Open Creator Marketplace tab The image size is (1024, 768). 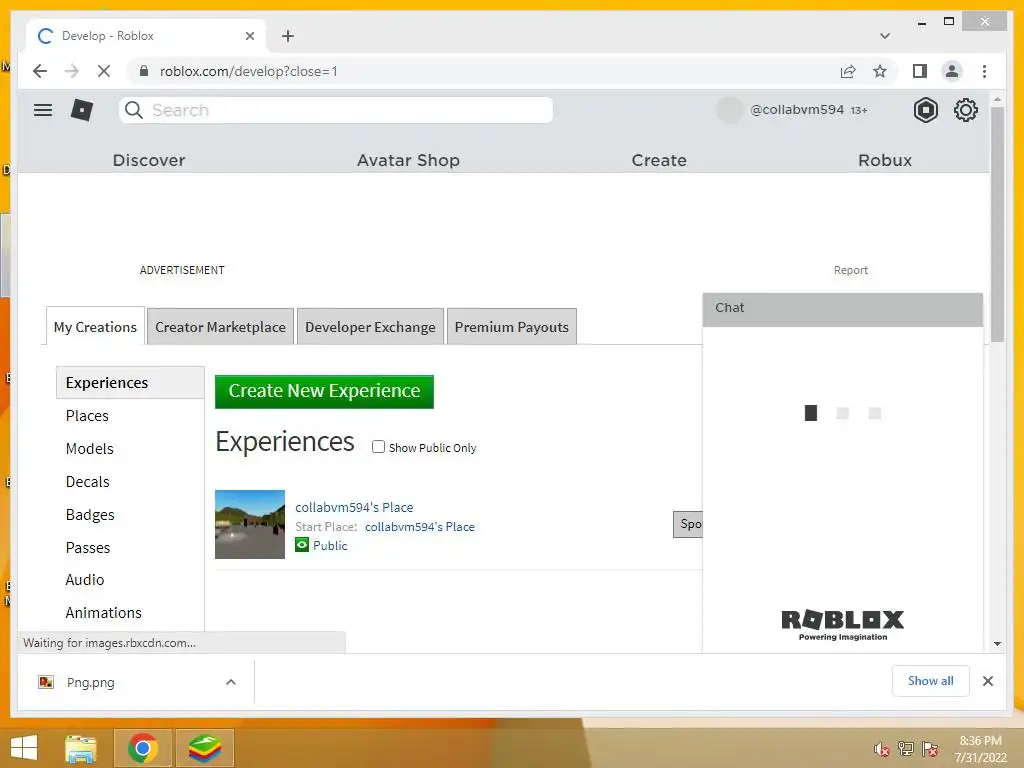220,327
